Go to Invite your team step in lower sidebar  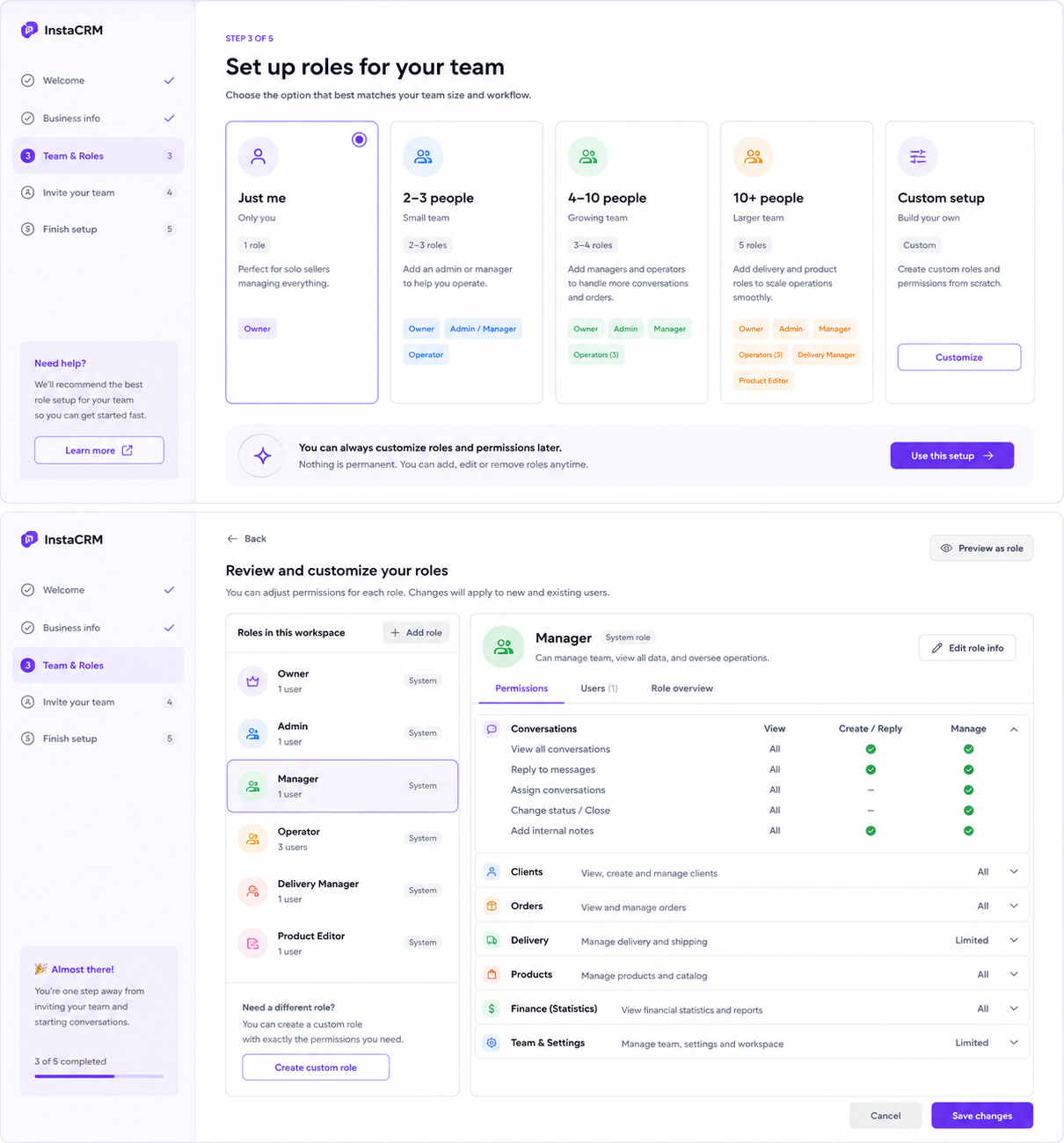pos(98,703)
